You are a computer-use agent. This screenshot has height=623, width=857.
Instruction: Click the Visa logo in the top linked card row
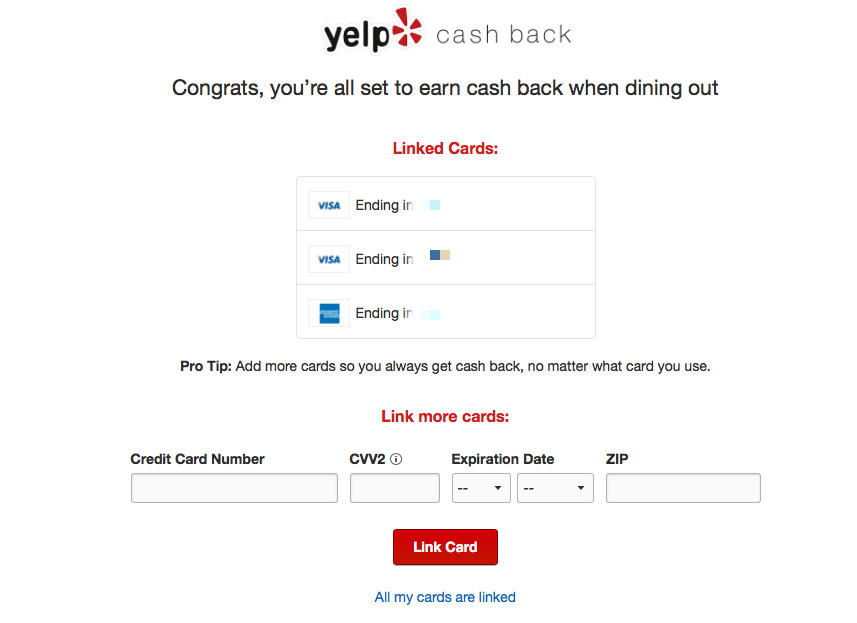tap(329, 205)
